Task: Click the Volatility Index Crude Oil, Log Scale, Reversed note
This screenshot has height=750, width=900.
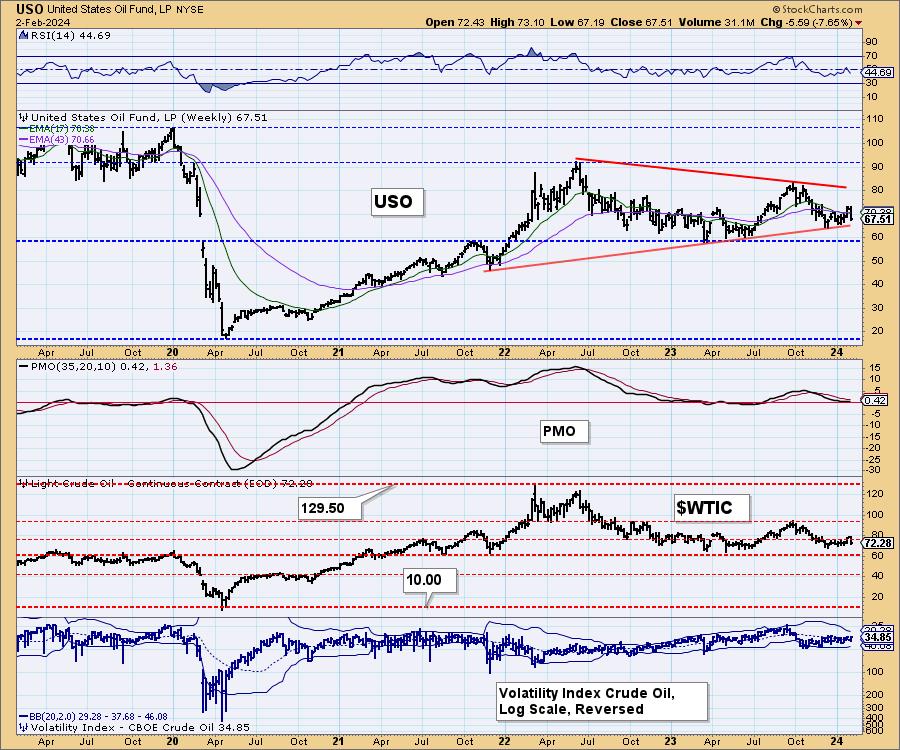Action: 602,701
